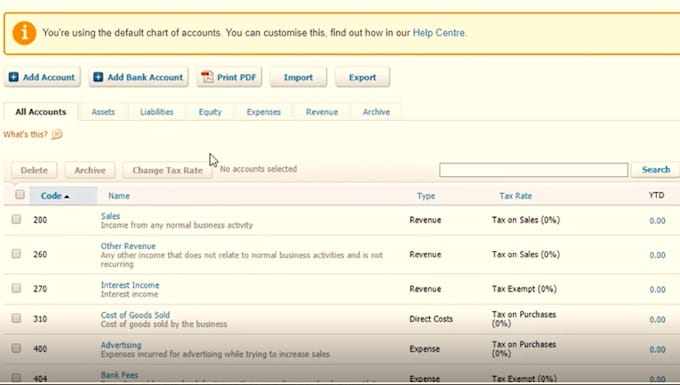Switch to the Expenses tab
Image resolution: width=680 pixels, height=385 pixels.
263,112
